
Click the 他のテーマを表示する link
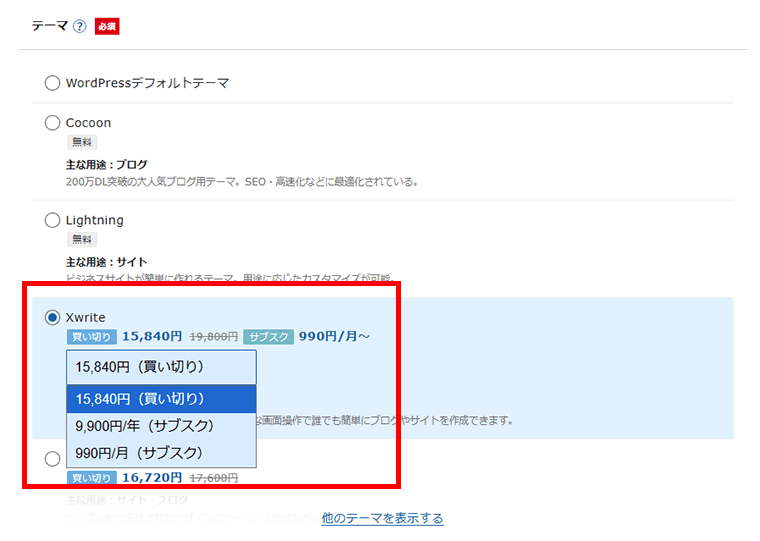point(382,518)
